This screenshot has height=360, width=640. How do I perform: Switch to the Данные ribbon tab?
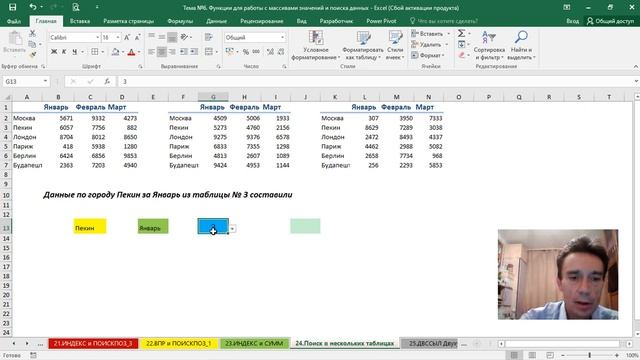(216, 21)
